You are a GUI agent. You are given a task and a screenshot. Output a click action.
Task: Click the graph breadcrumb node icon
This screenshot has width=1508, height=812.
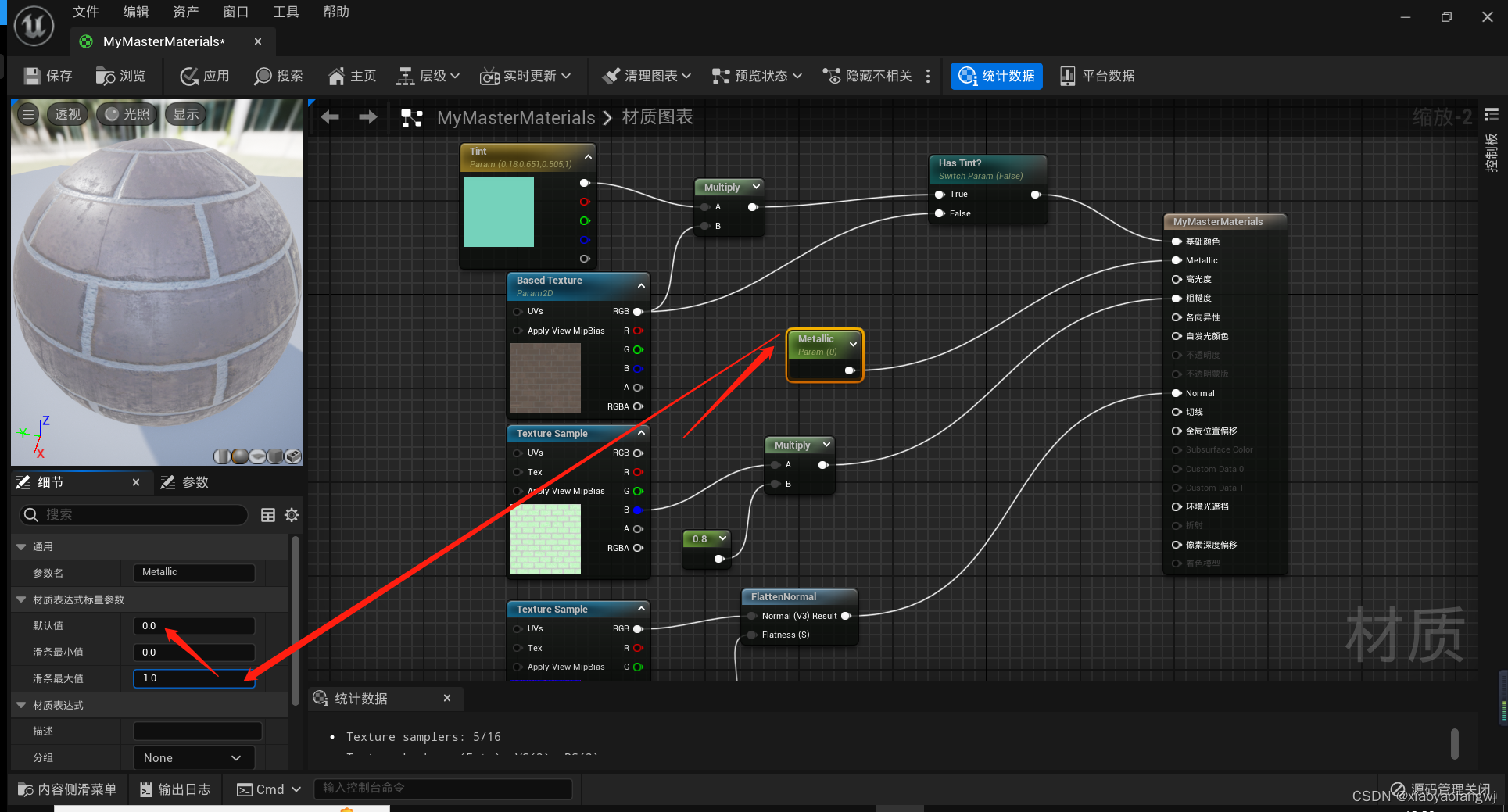(x=412, y=118)
